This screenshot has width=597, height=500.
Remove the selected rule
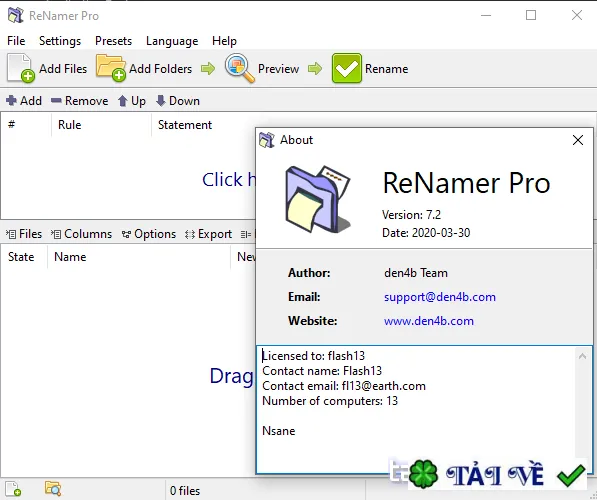pyautogui.click(x=79, y=101)
